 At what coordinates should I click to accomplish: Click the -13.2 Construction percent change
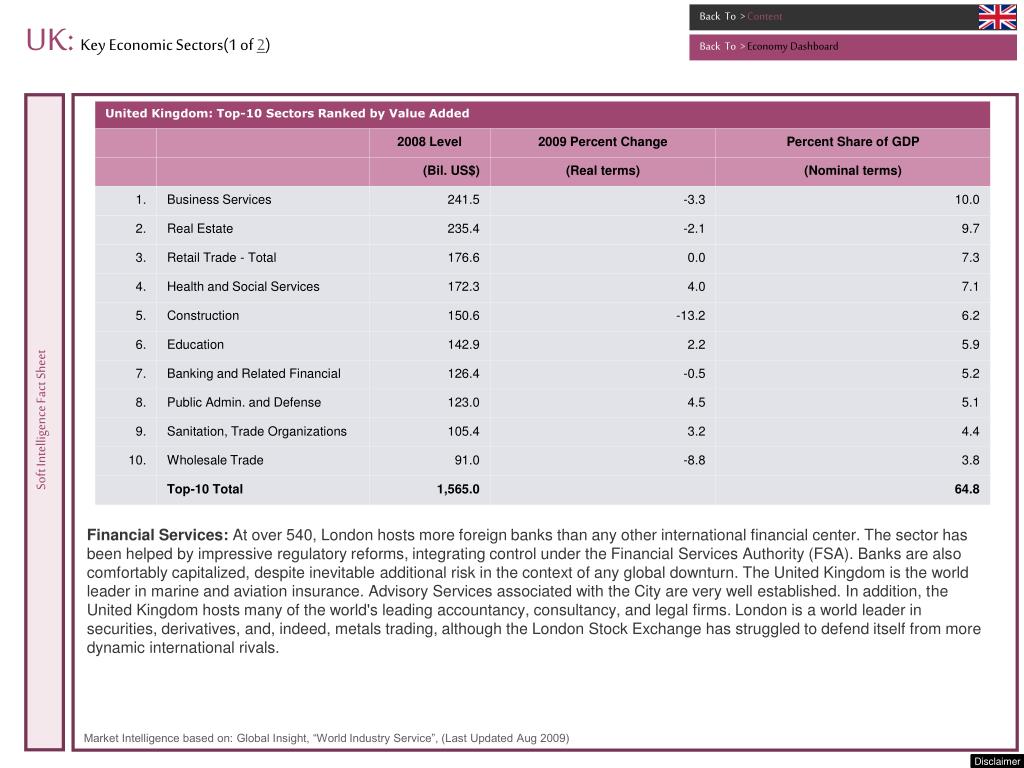tap(691, 315)
